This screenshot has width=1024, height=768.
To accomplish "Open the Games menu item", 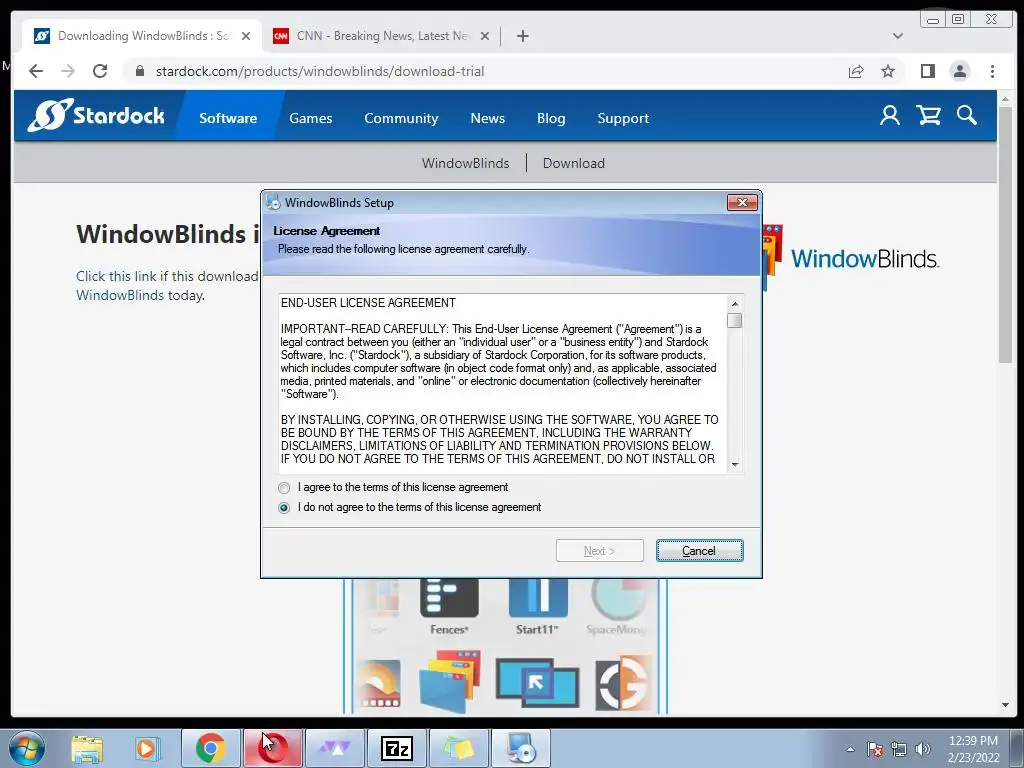I will [311, 118].
